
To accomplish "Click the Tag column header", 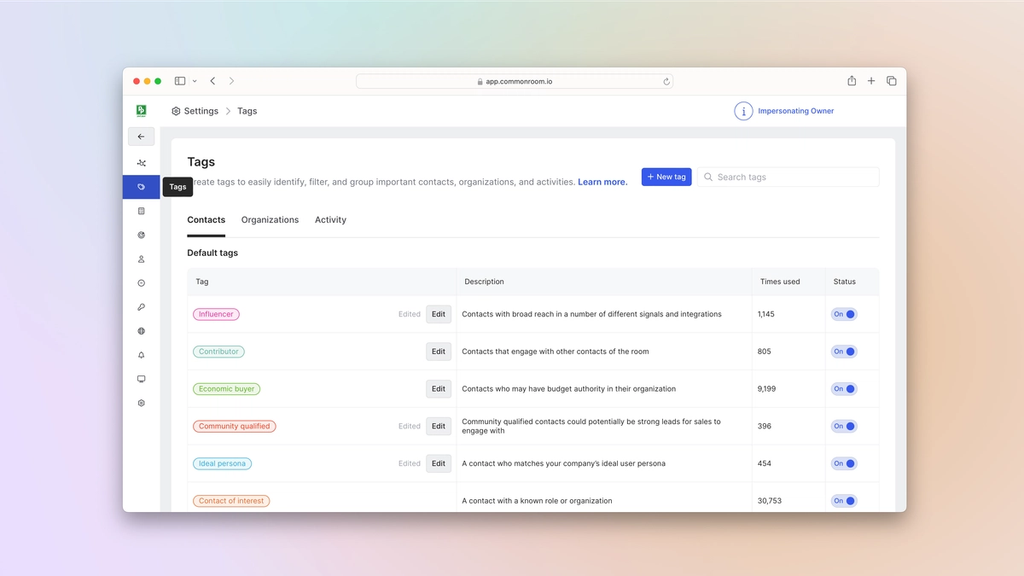I will tap(202, 281).
